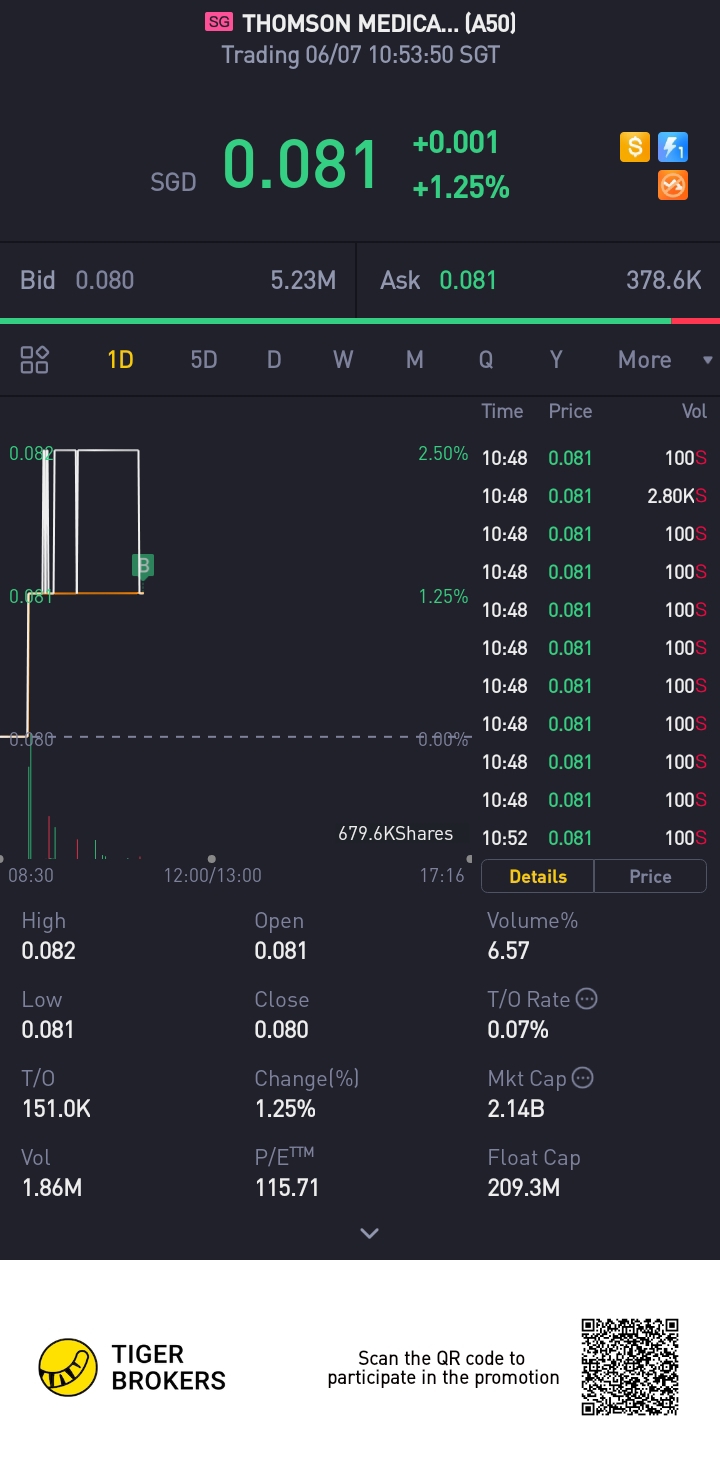Tap the Vol 1.86M value
Viewport: 720px width, 1476px height.
(51, 1187)
